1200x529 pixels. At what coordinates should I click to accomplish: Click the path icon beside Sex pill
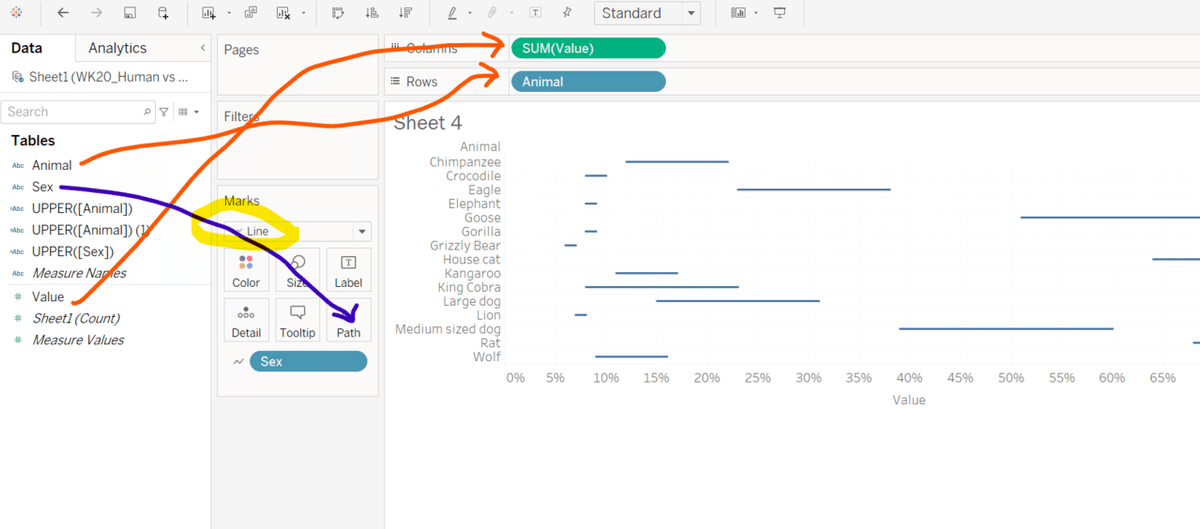[238, 362]
